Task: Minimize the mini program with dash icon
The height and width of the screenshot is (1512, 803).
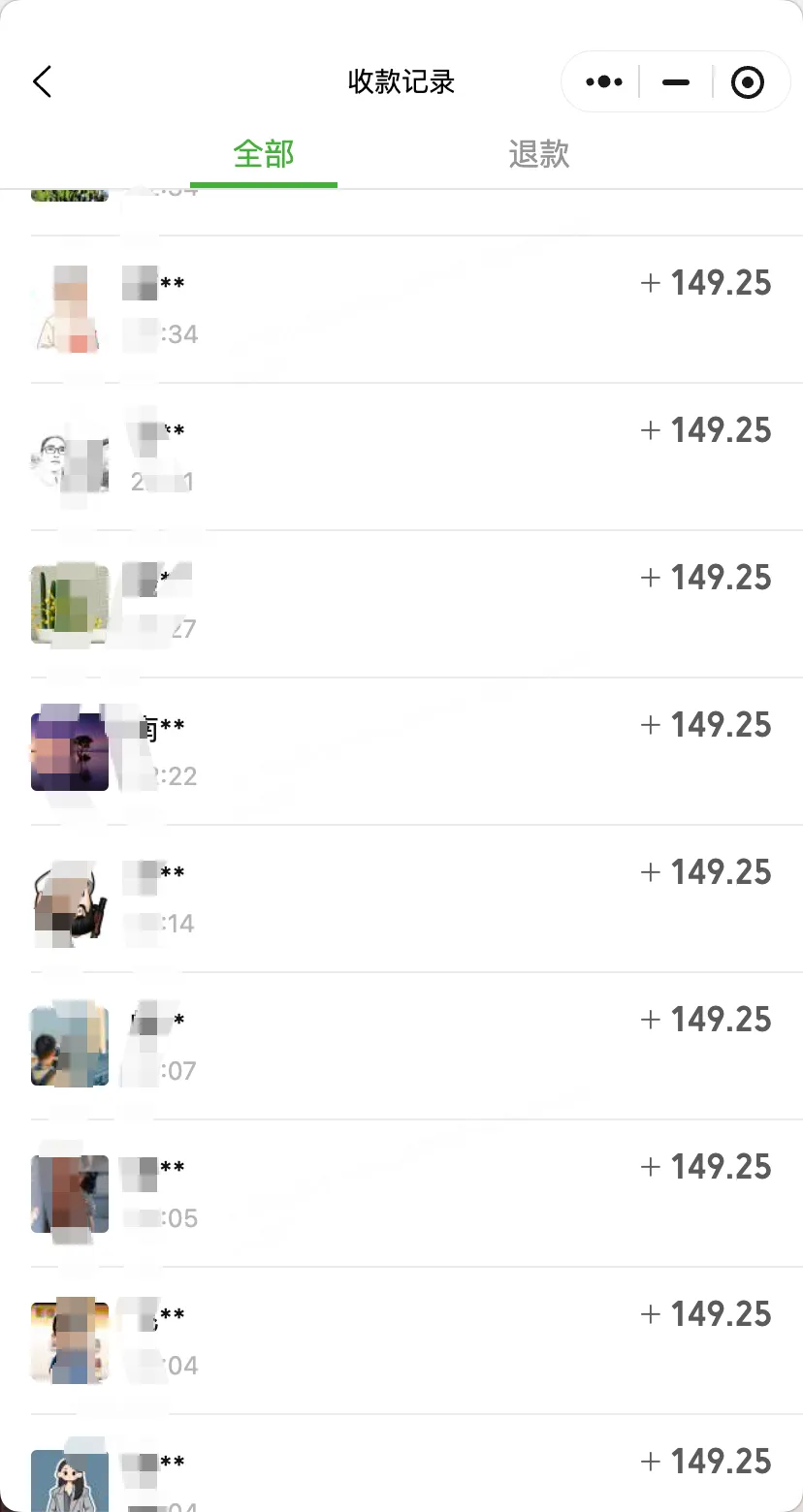Action: click(x=676, y=82)
